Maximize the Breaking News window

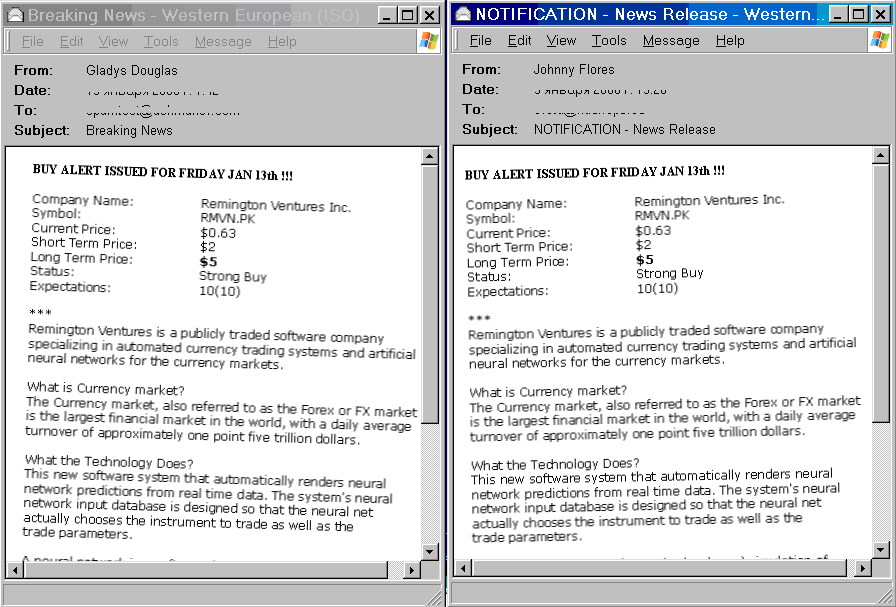[407, 15]
